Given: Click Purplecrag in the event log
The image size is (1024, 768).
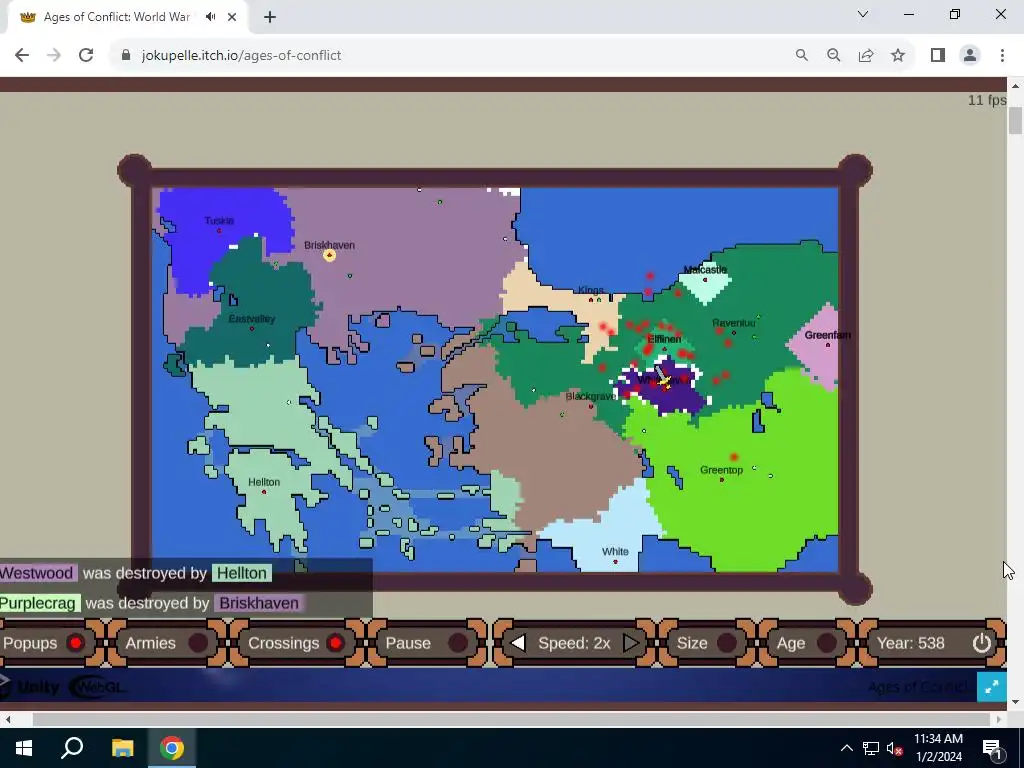Looking at the screenshot, I should click(x=39, y=603).
